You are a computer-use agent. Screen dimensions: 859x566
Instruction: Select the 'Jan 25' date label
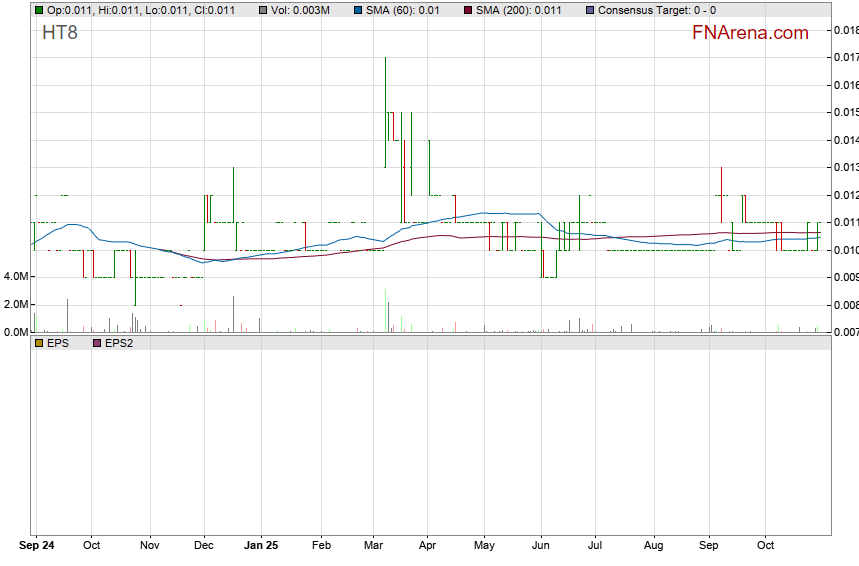[261, 547]
